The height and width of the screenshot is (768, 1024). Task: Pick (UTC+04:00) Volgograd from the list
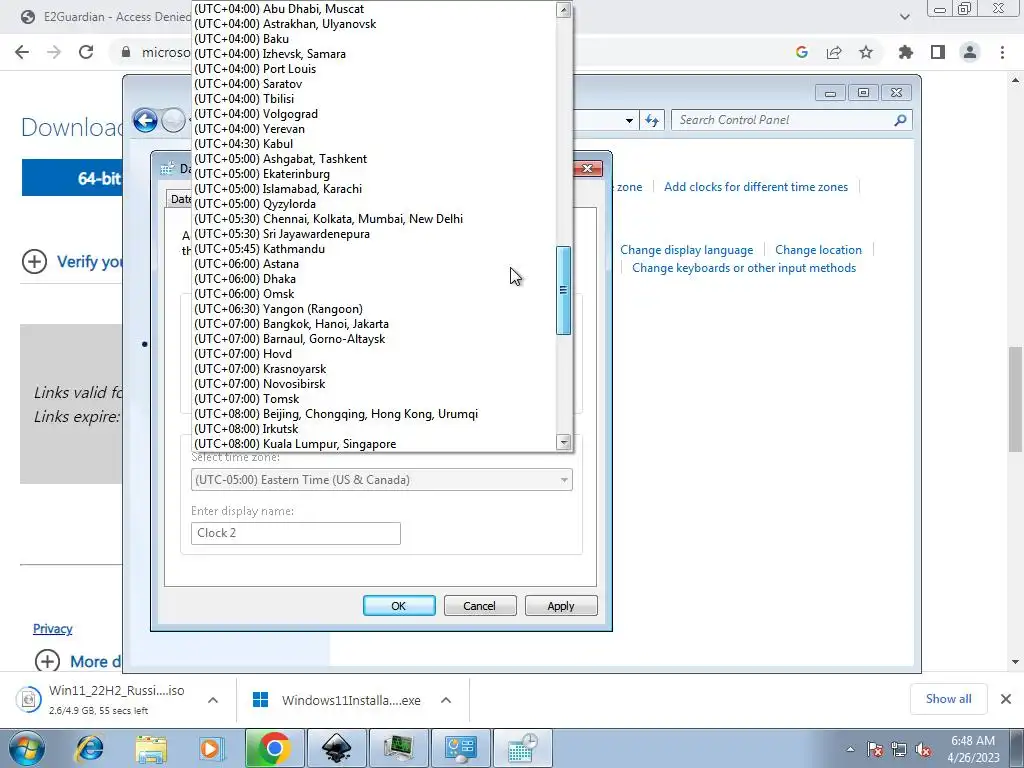374,114
